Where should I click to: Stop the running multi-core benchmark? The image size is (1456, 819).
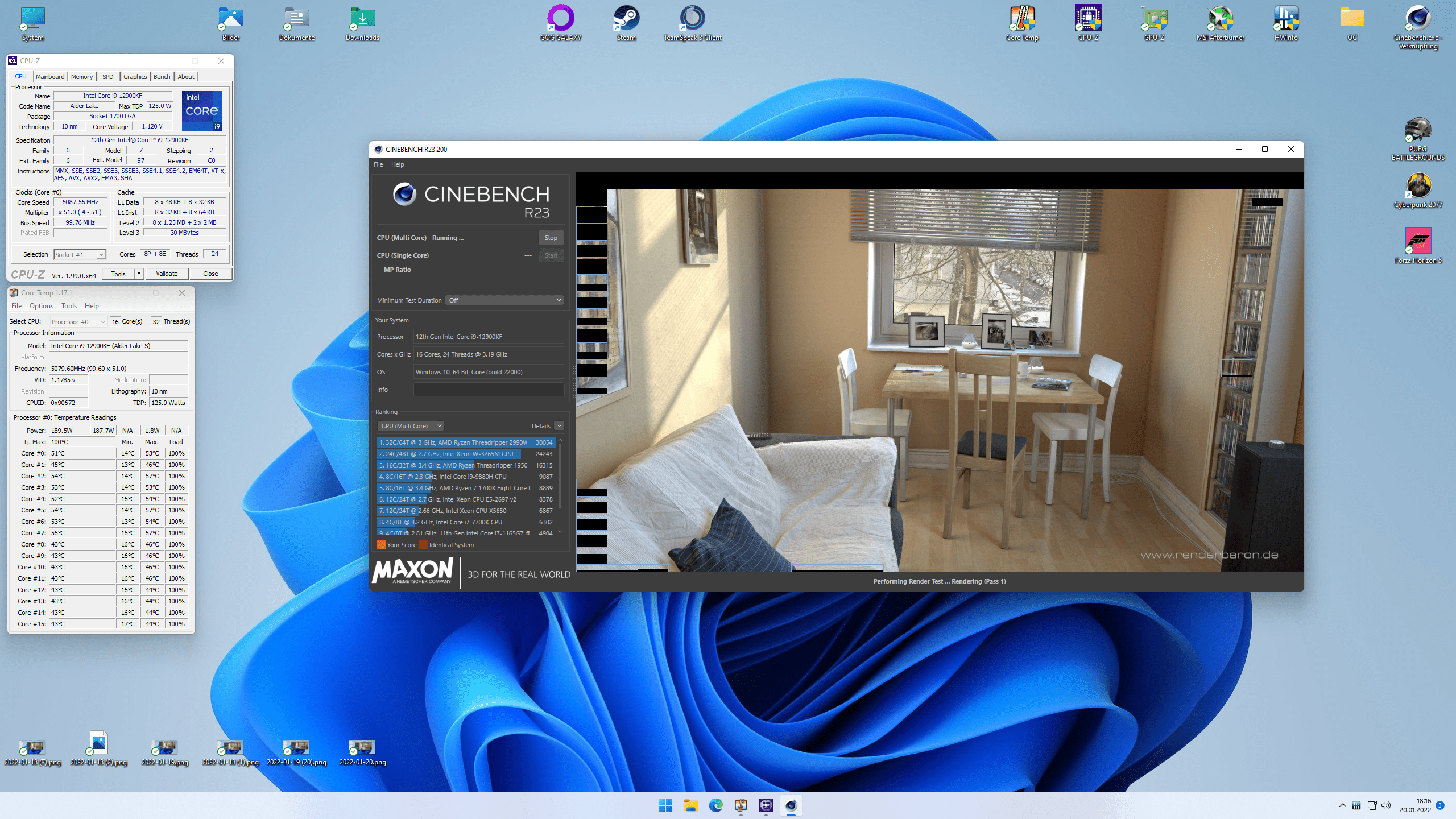coord(551,238)
